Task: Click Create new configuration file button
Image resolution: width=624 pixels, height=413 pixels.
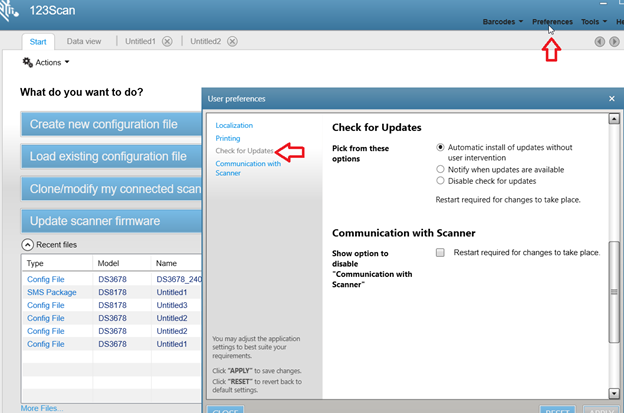Action: [x=104, y=124]
